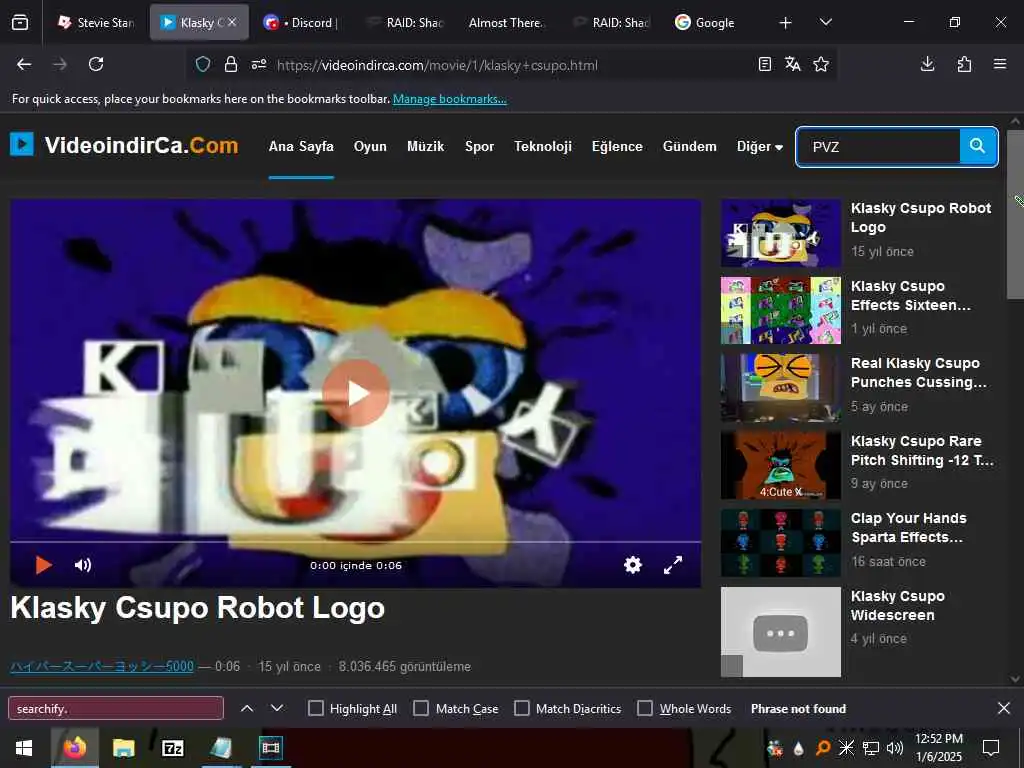The height and width of the screenshot is (768, 1024).
Task: Click the large play button on video
Action: pyautogui.click(x=356, y=392)
